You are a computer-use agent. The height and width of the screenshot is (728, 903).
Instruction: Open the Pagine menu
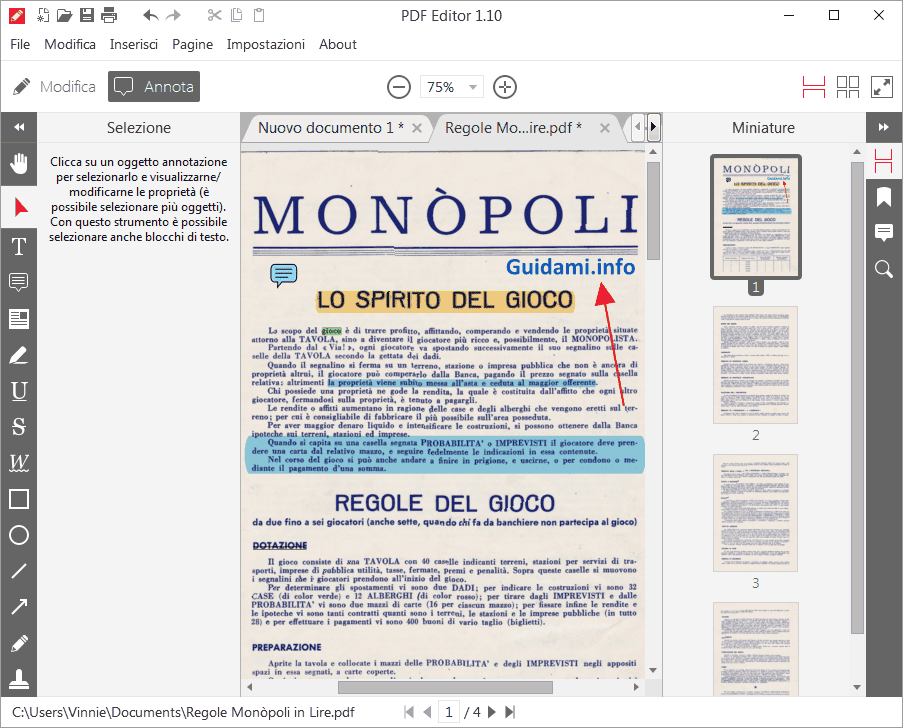coord(192,44)
